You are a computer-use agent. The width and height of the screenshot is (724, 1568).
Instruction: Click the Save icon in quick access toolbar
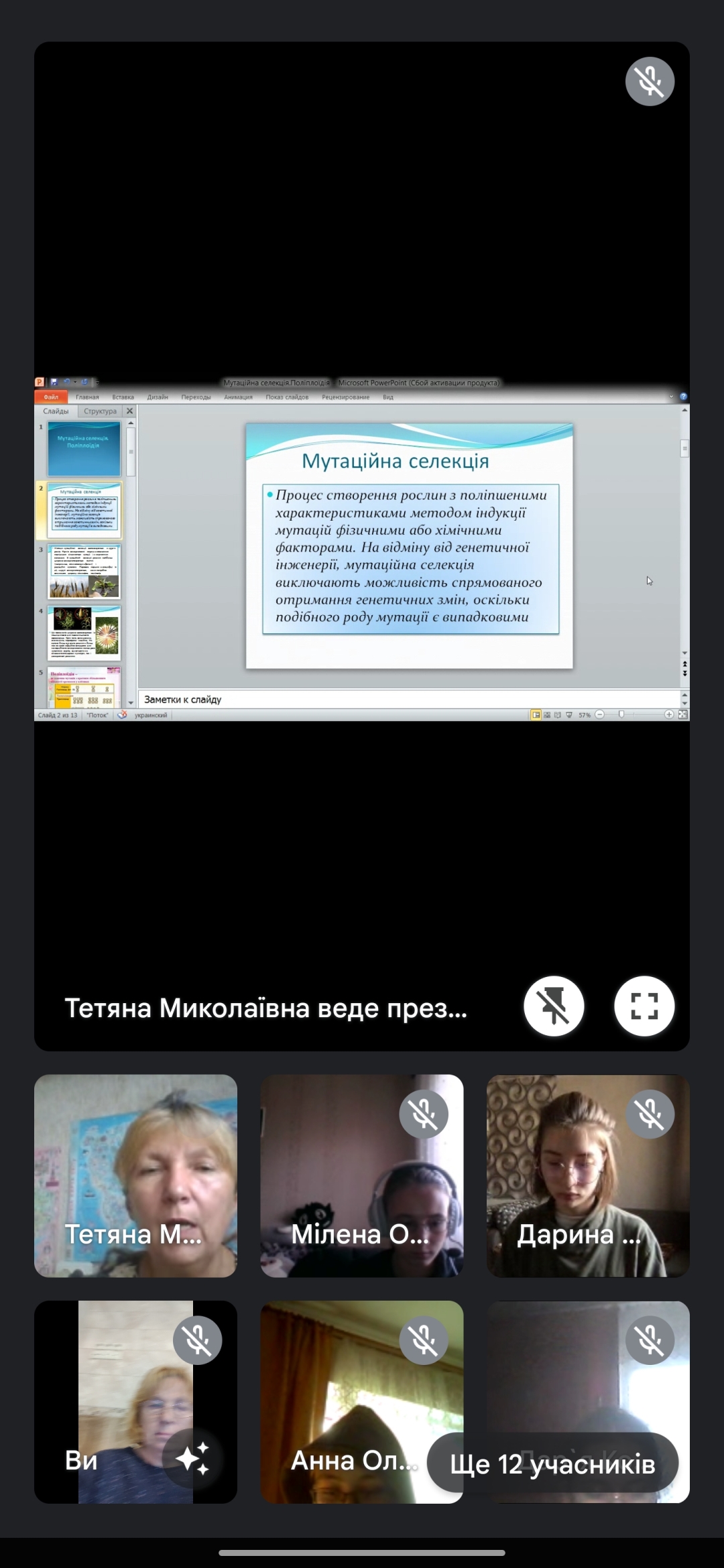[x=54, y=383]
